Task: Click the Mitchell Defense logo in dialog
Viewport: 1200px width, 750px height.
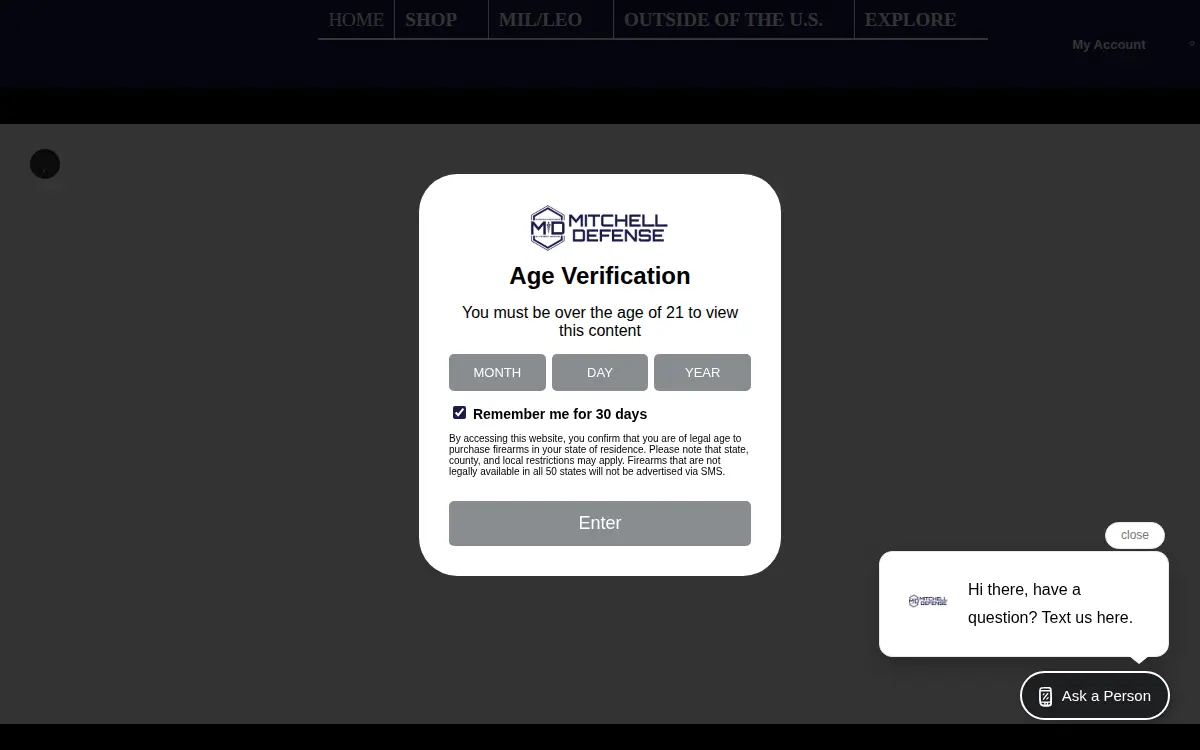Action: point(599,228)
